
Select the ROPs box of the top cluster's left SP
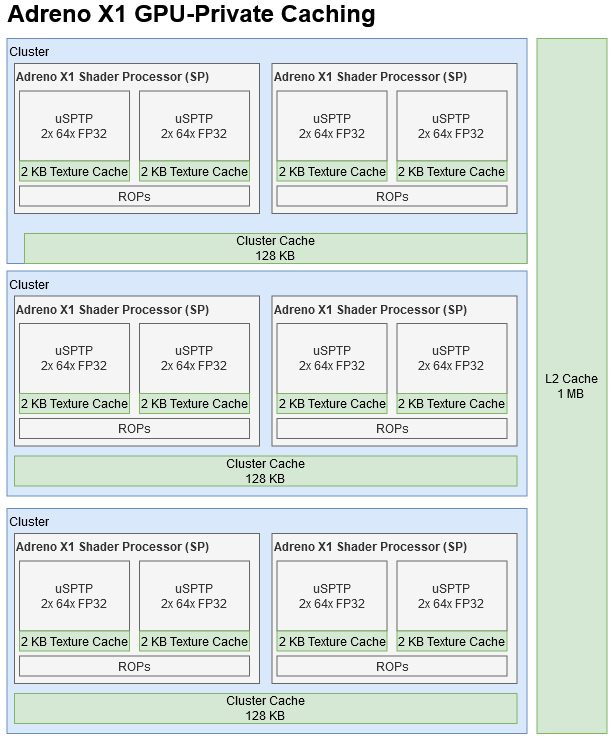(134, 196)
